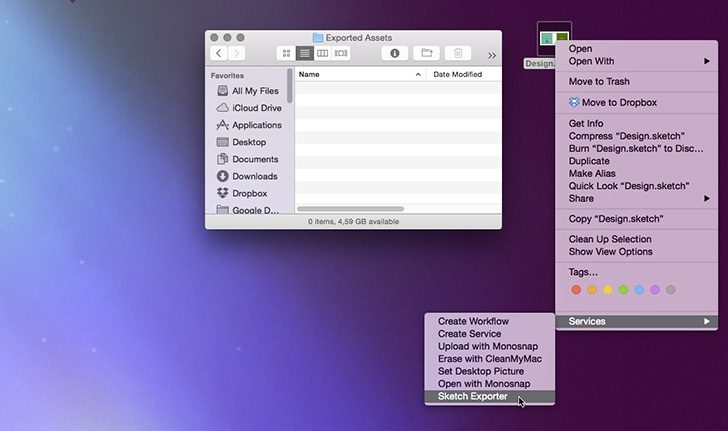The height and width of the screenshot is (431, 728).
Task: Click the Get Info toolbar icon
Action: (x=395, y=53)
